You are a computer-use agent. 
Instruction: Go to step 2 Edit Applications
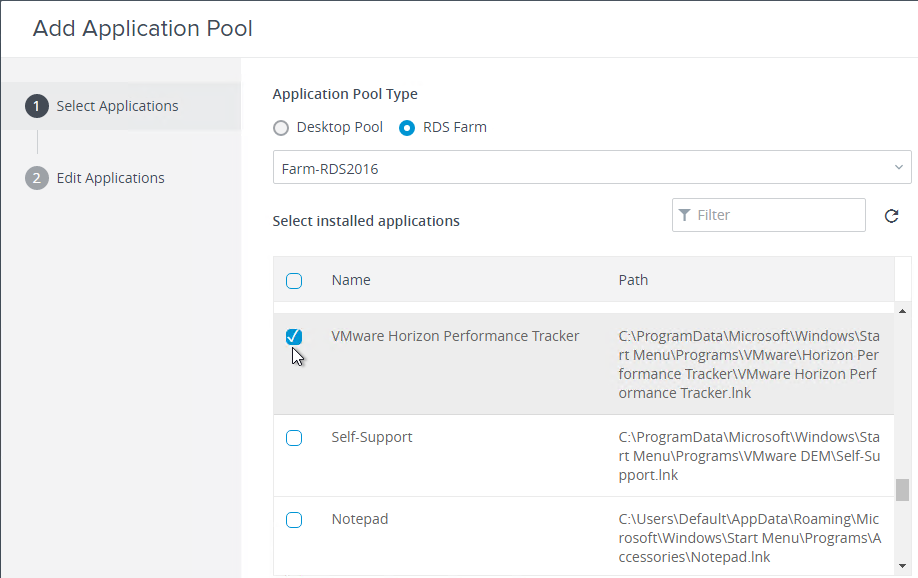pyautogui.click(x=95, y=178)
